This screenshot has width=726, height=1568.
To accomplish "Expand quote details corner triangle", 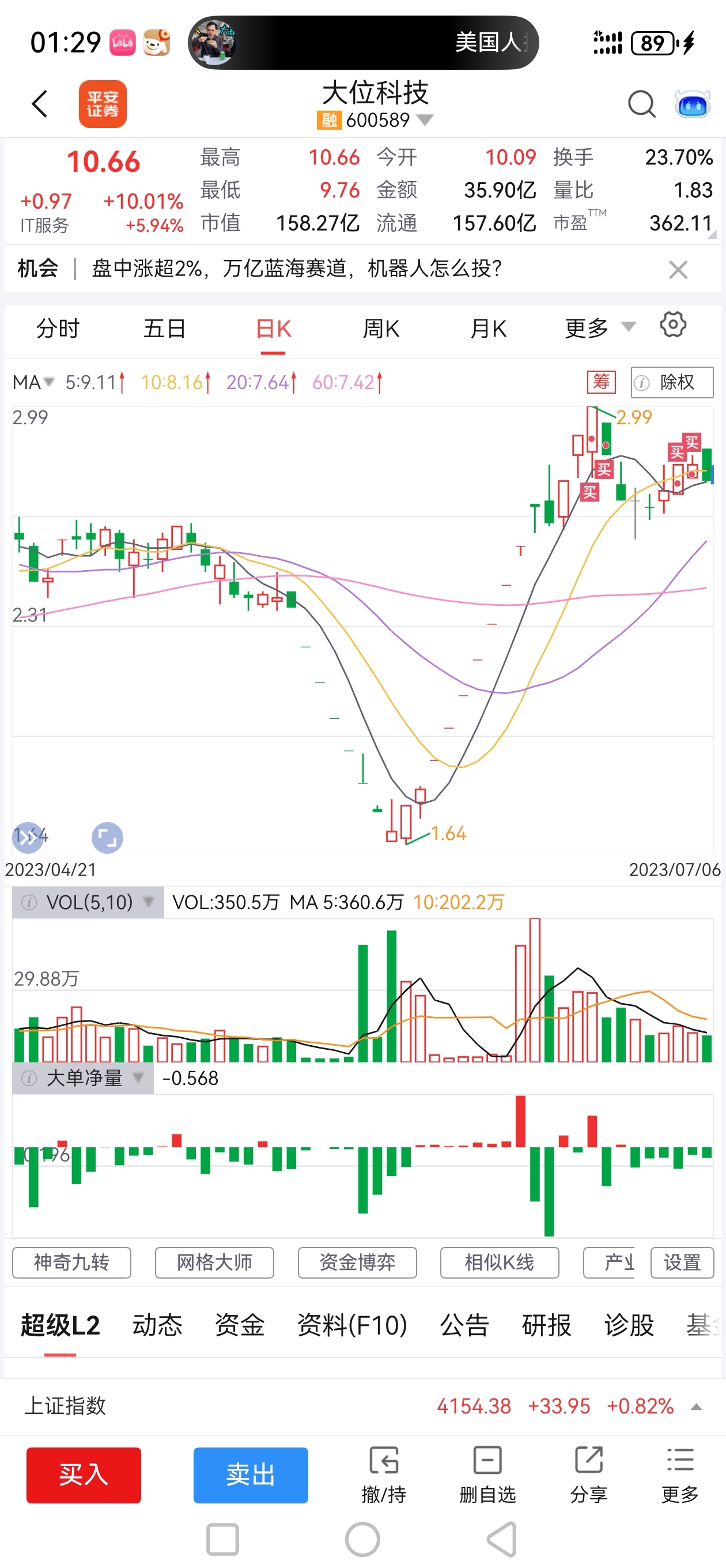I will coord(712,235).
